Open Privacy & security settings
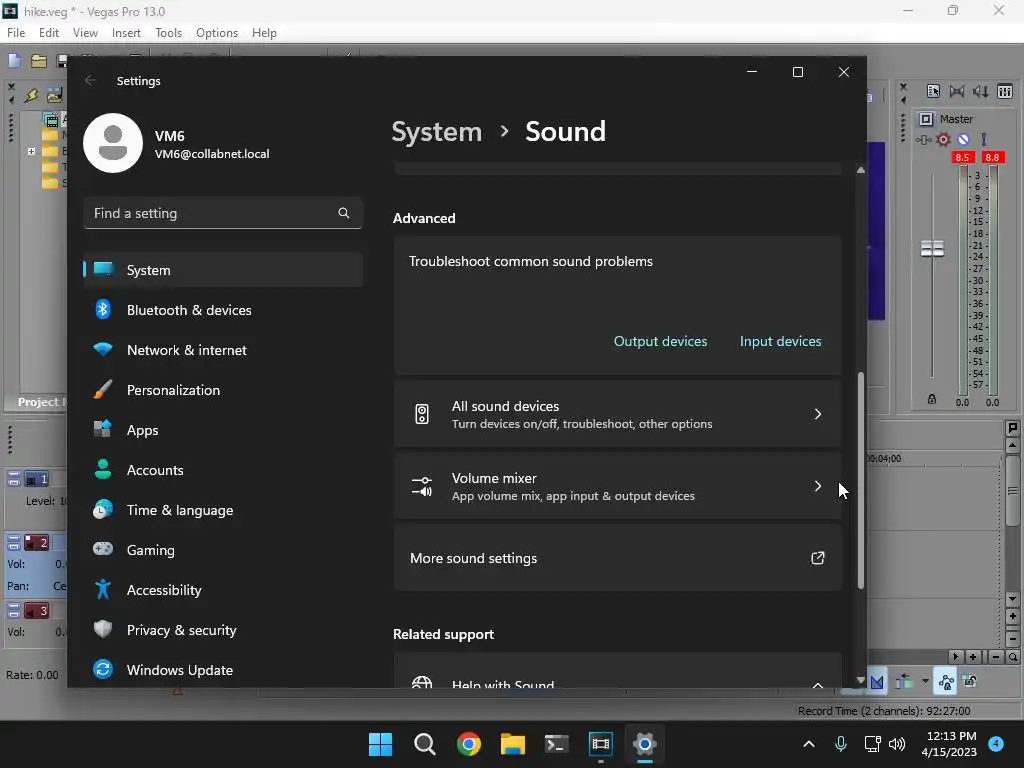The height and width of the screenshot is (768, 1024). (x=223, y=630)
